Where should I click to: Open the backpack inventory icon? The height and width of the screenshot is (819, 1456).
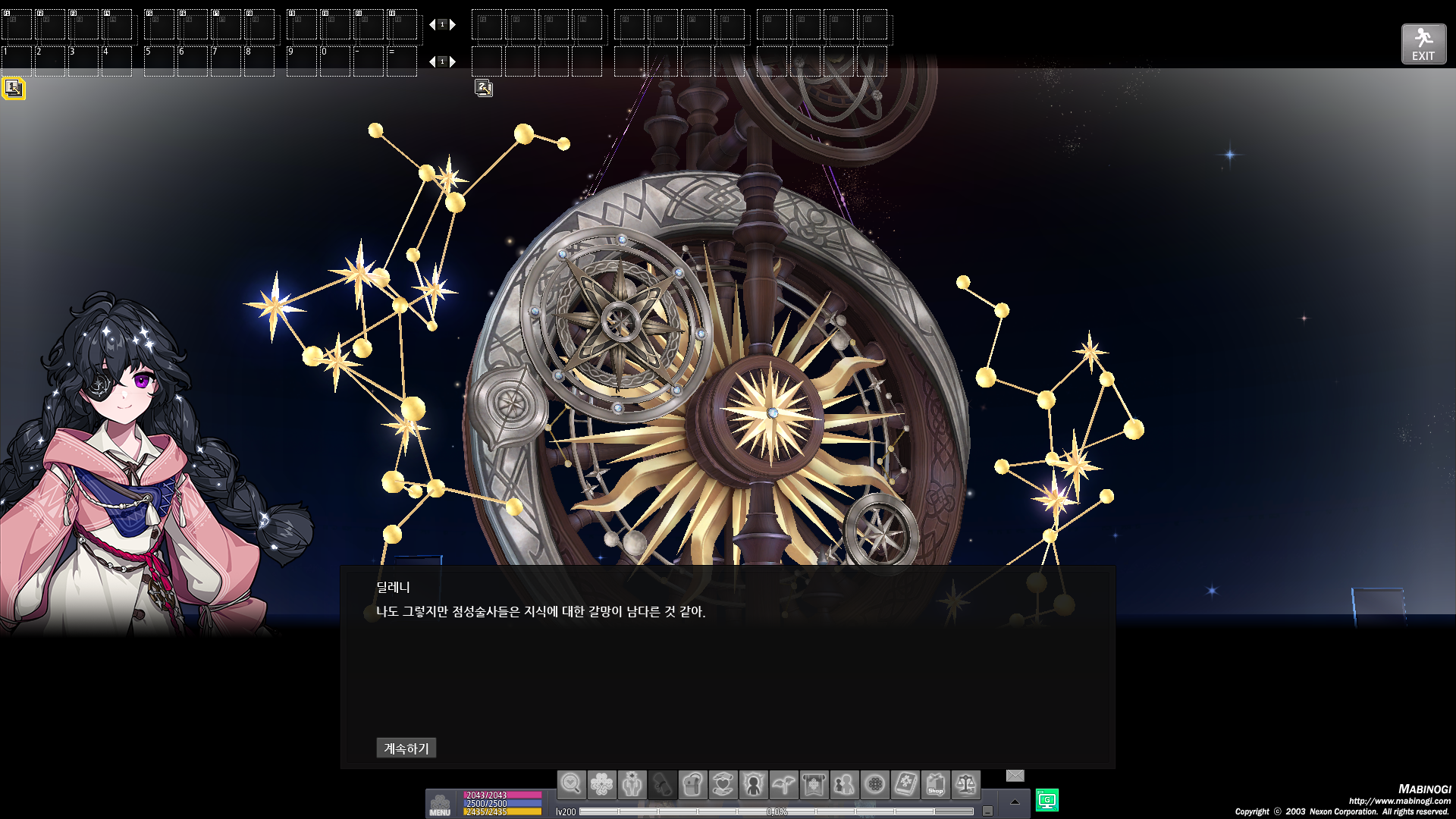pos(693,784)
